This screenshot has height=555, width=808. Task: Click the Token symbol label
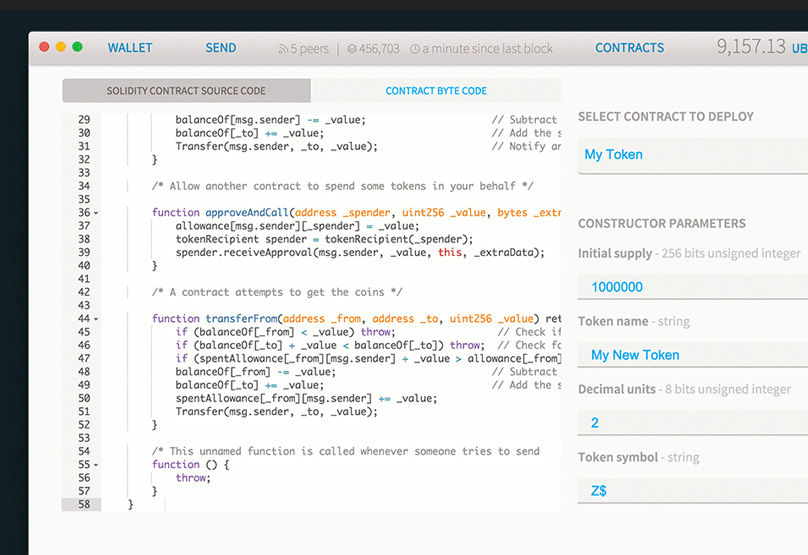point(618,458)
